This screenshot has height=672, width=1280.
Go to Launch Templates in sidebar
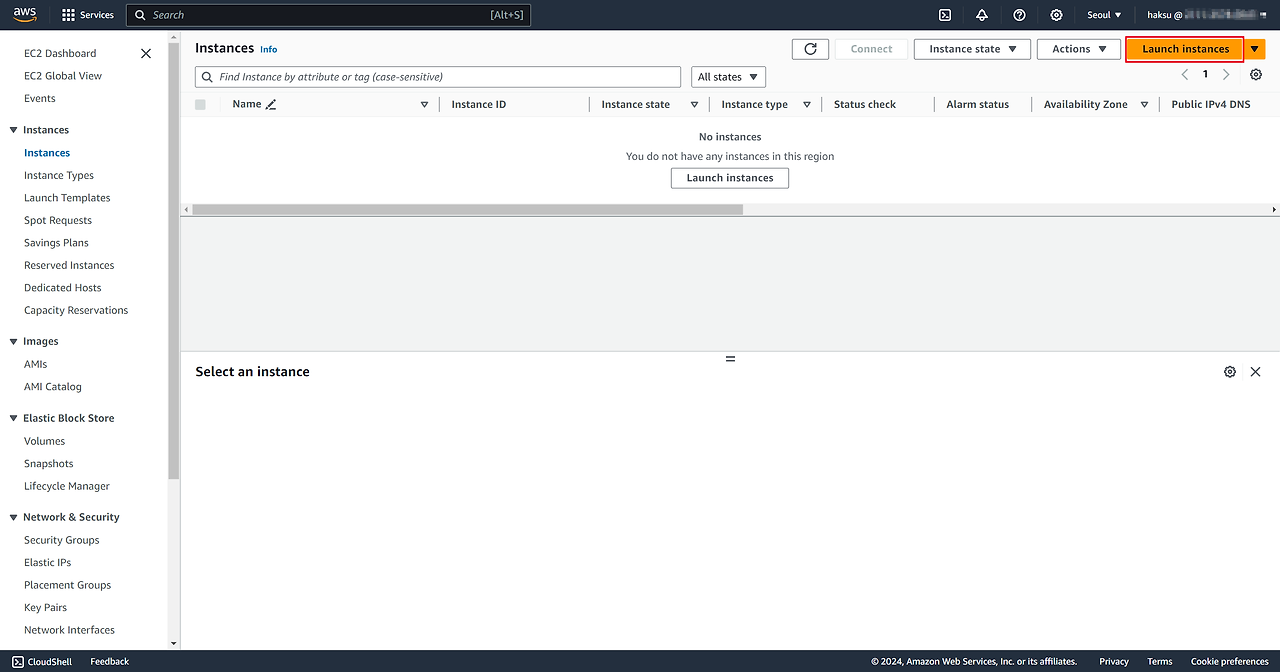[67, 198]
